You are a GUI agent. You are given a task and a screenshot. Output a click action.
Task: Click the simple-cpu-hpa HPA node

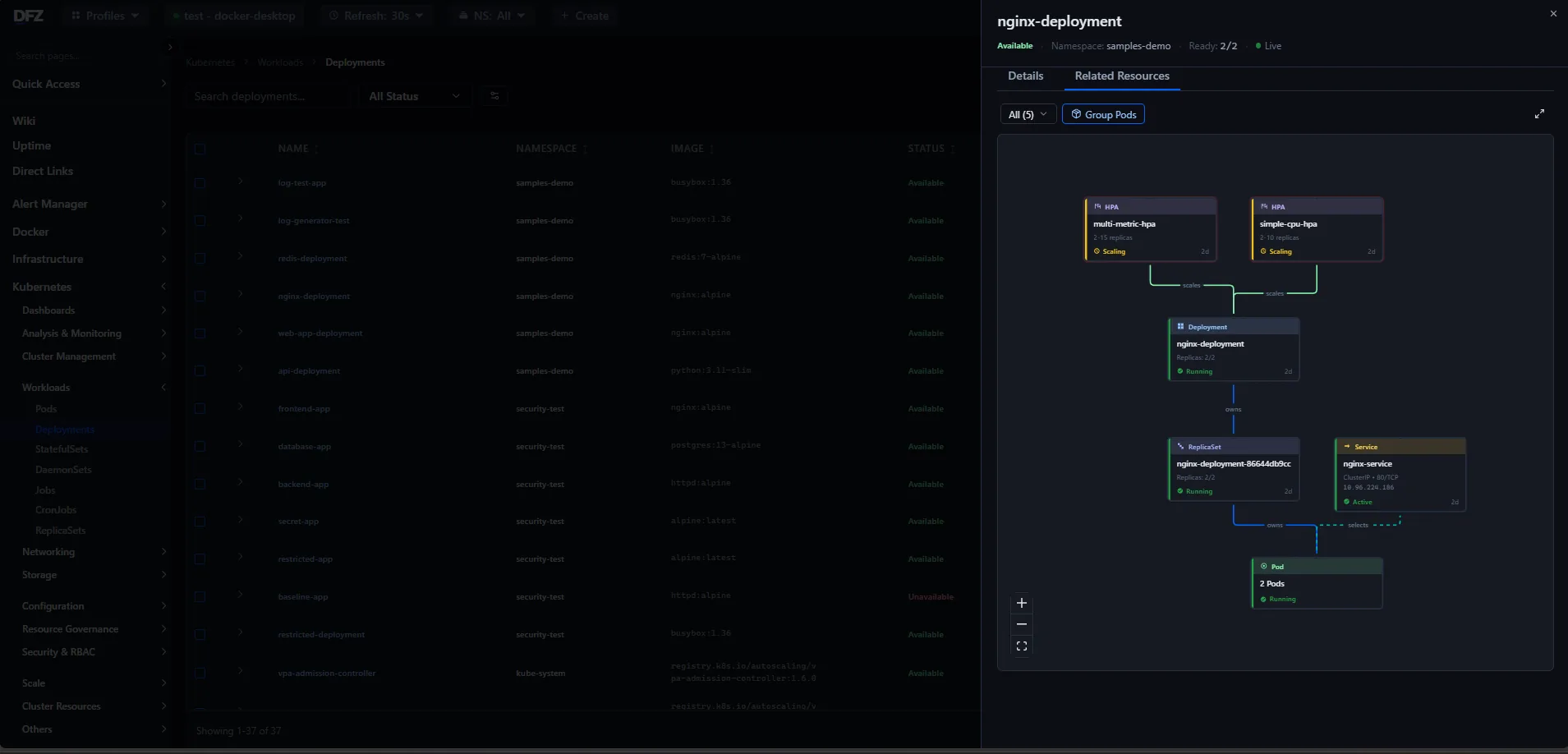(x=1317, y=229)
